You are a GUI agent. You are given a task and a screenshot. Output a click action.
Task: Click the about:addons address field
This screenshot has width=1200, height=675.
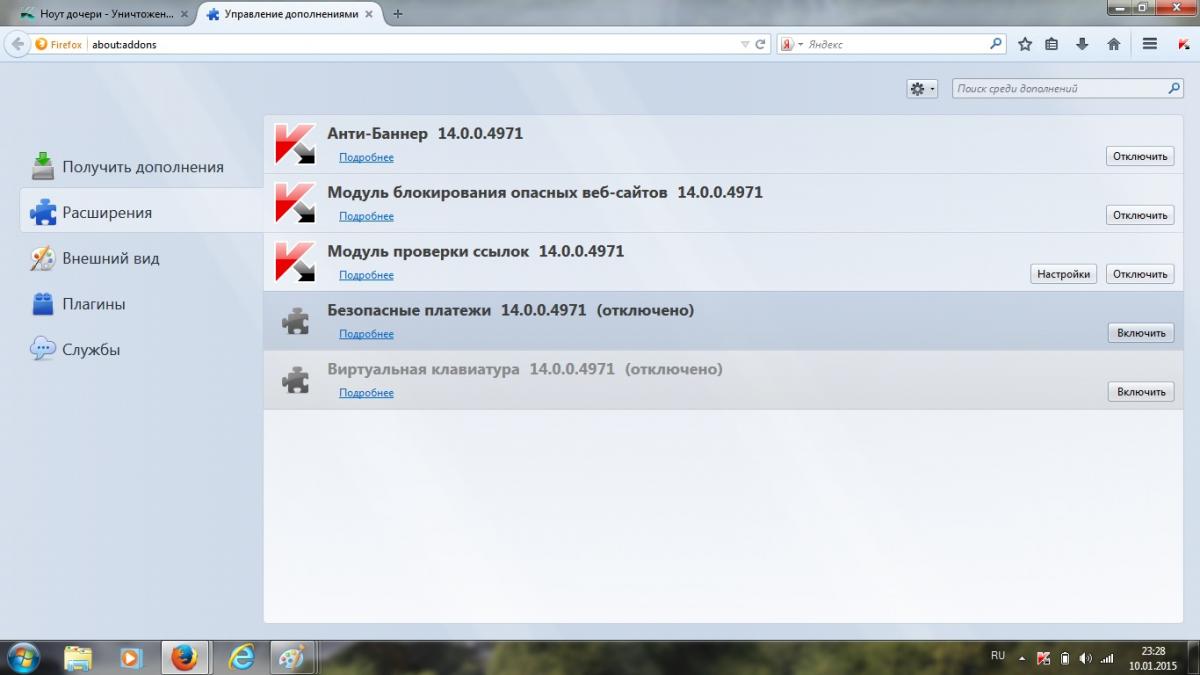click(x=410, y=44)
